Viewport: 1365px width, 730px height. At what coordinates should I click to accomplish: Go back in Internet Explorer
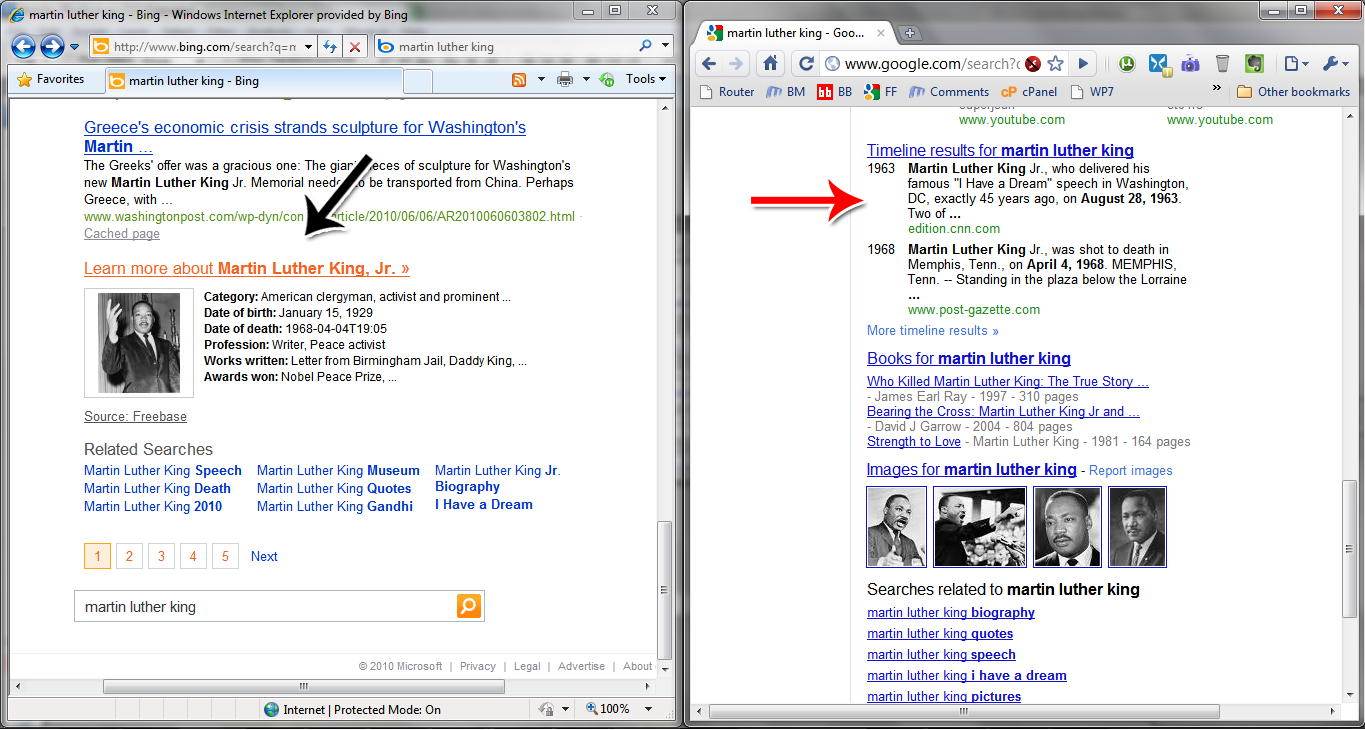tap(24, 46)
